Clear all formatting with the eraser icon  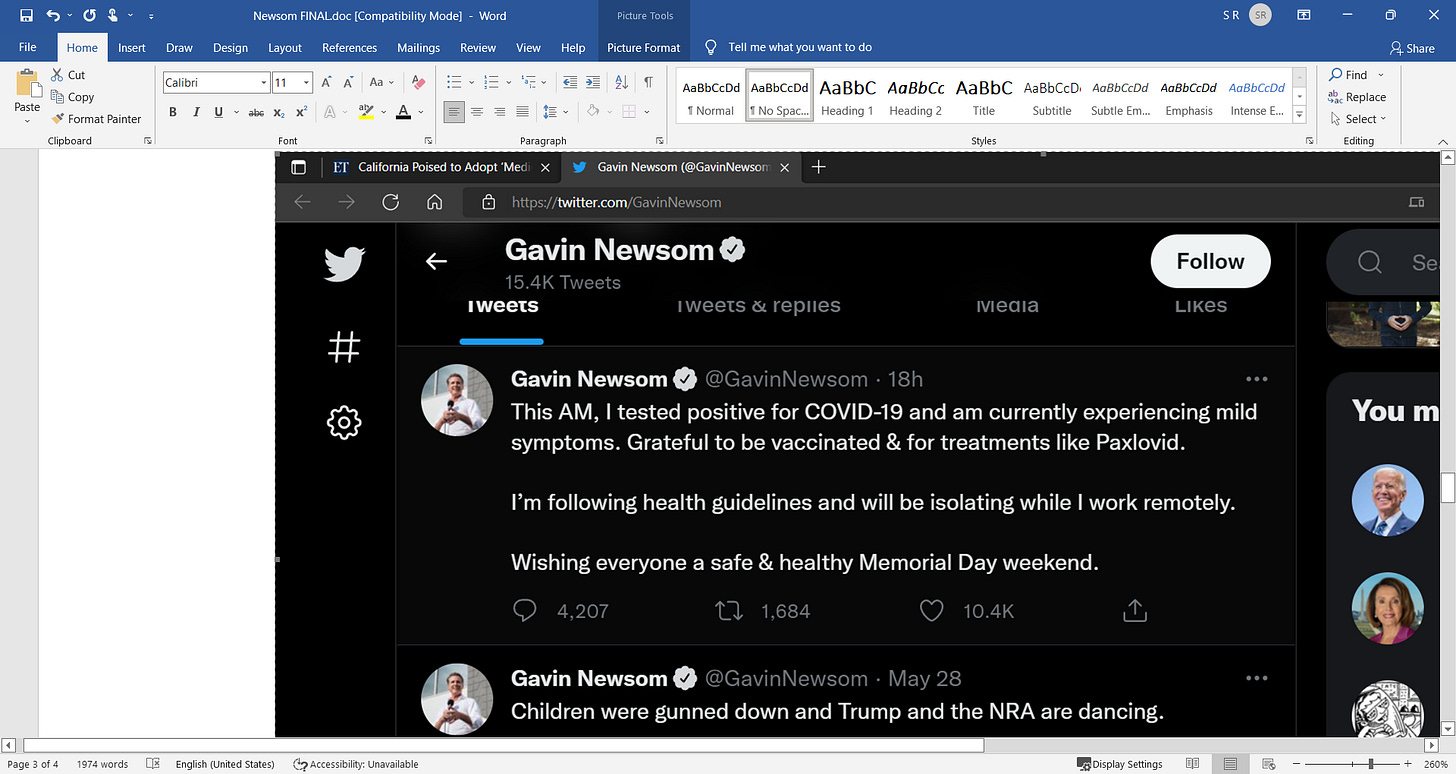[419, 83]
